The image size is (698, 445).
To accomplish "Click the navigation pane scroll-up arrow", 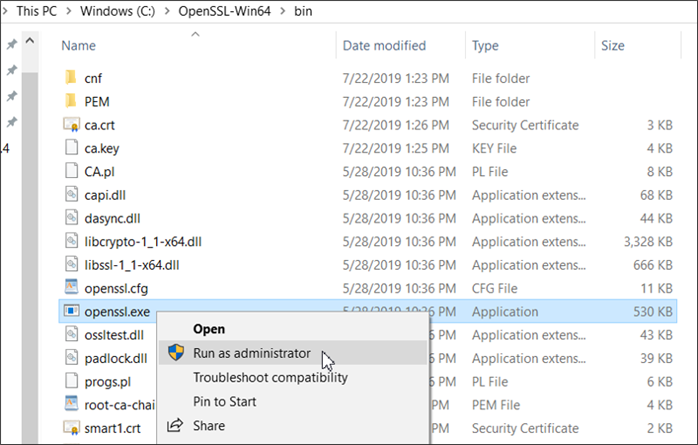I will click(30, 41).
